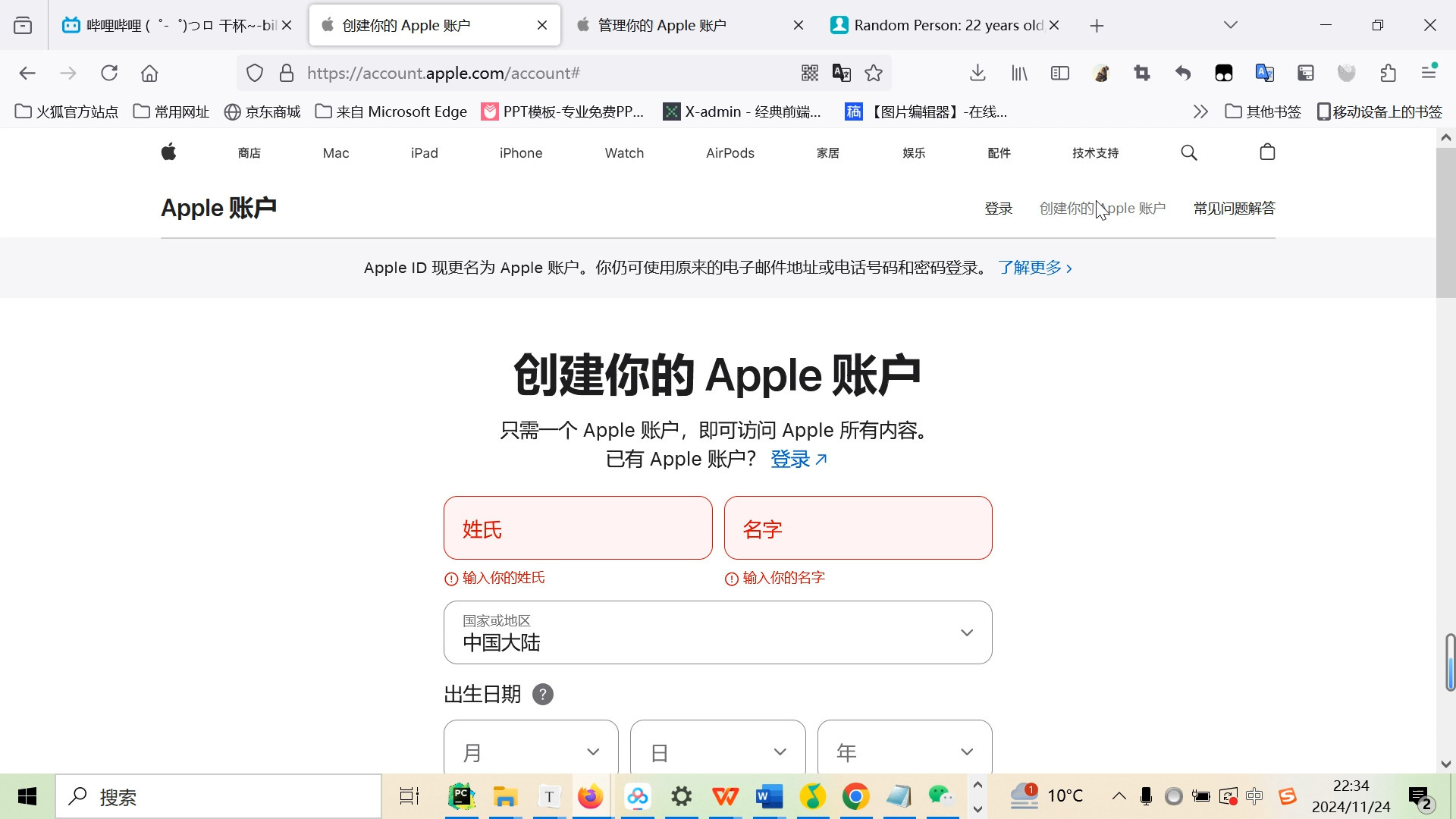The height and width of the screenshot is (819, 1456).
Task: Open the 年 year dropdown
Action: [904, 752]
